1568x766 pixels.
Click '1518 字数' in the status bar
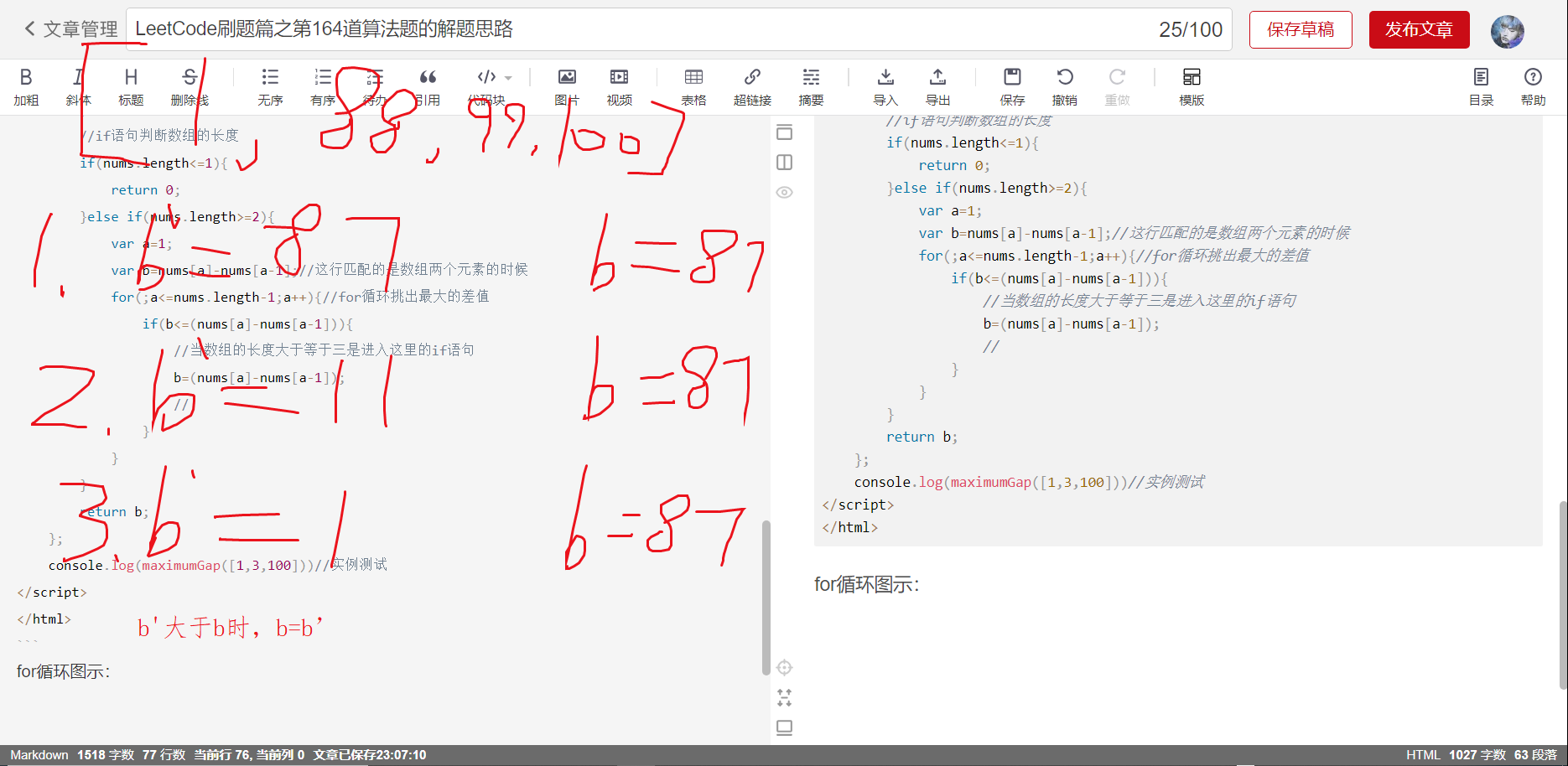[x=106, y=755]
